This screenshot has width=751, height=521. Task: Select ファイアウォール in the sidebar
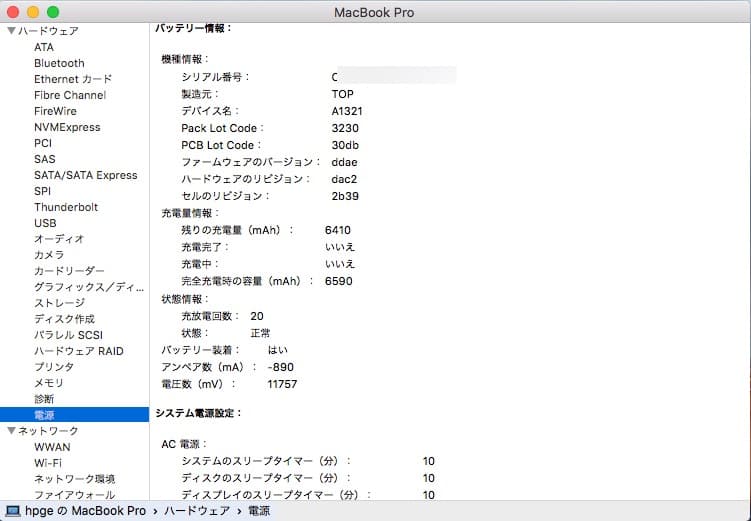point(74,495)
